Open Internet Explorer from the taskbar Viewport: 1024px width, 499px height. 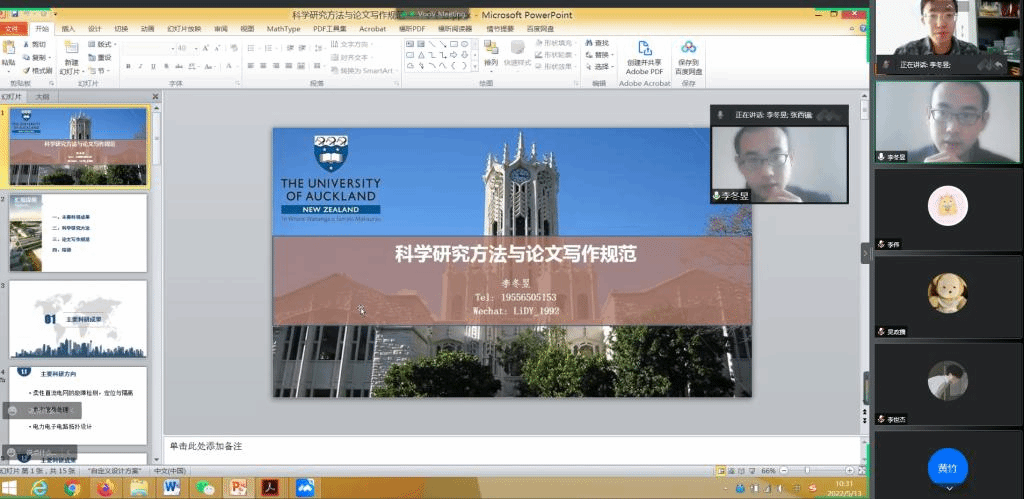(x=40, y=487)
